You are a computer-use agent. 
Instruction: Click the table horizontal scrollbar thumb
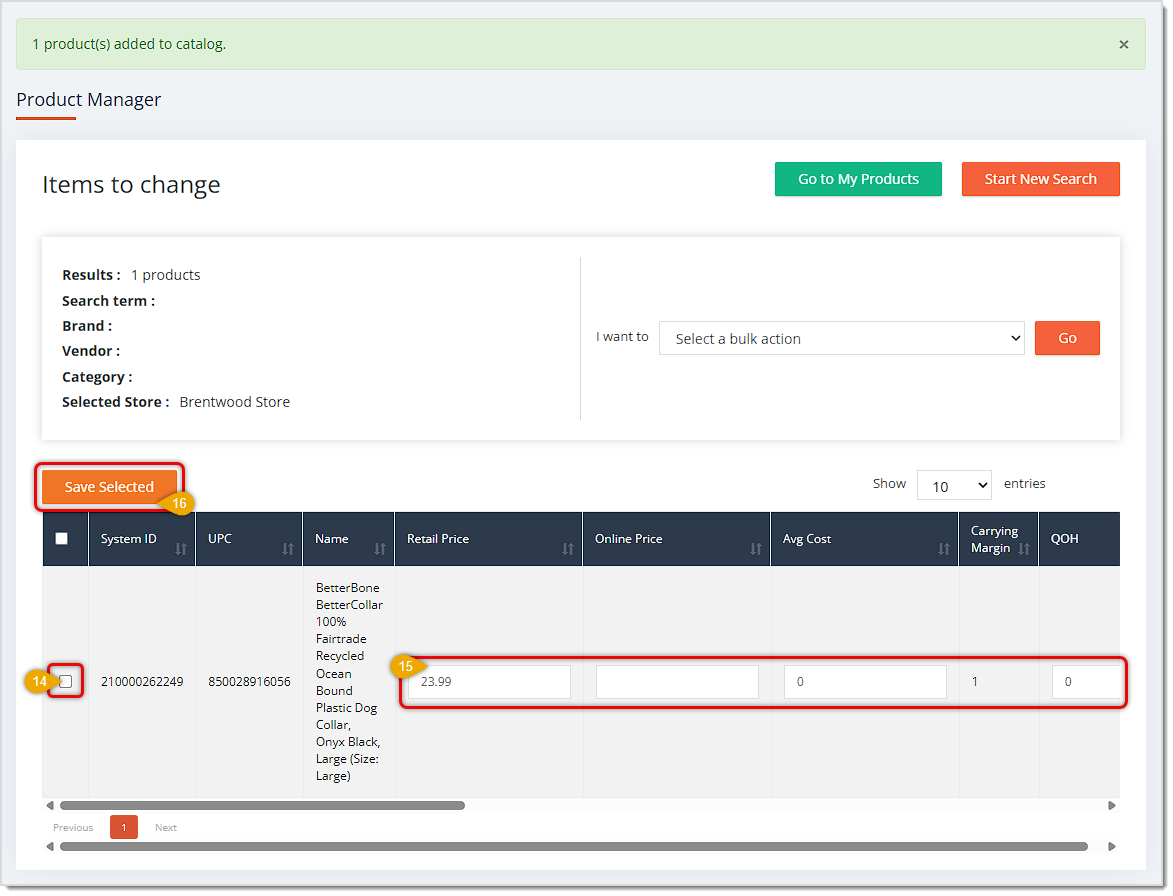pyautogui.click(x=262, y=806)
